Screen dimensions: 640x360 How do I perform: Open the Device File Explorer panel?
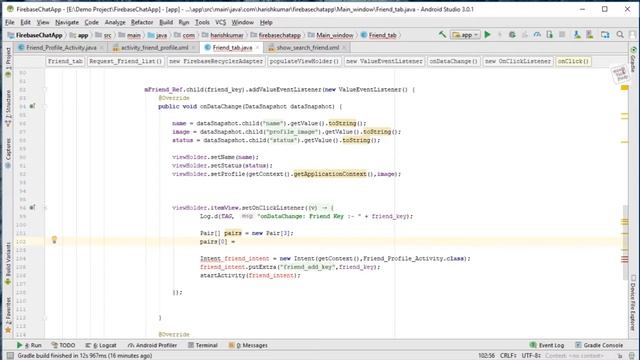[x=633, y=302]
